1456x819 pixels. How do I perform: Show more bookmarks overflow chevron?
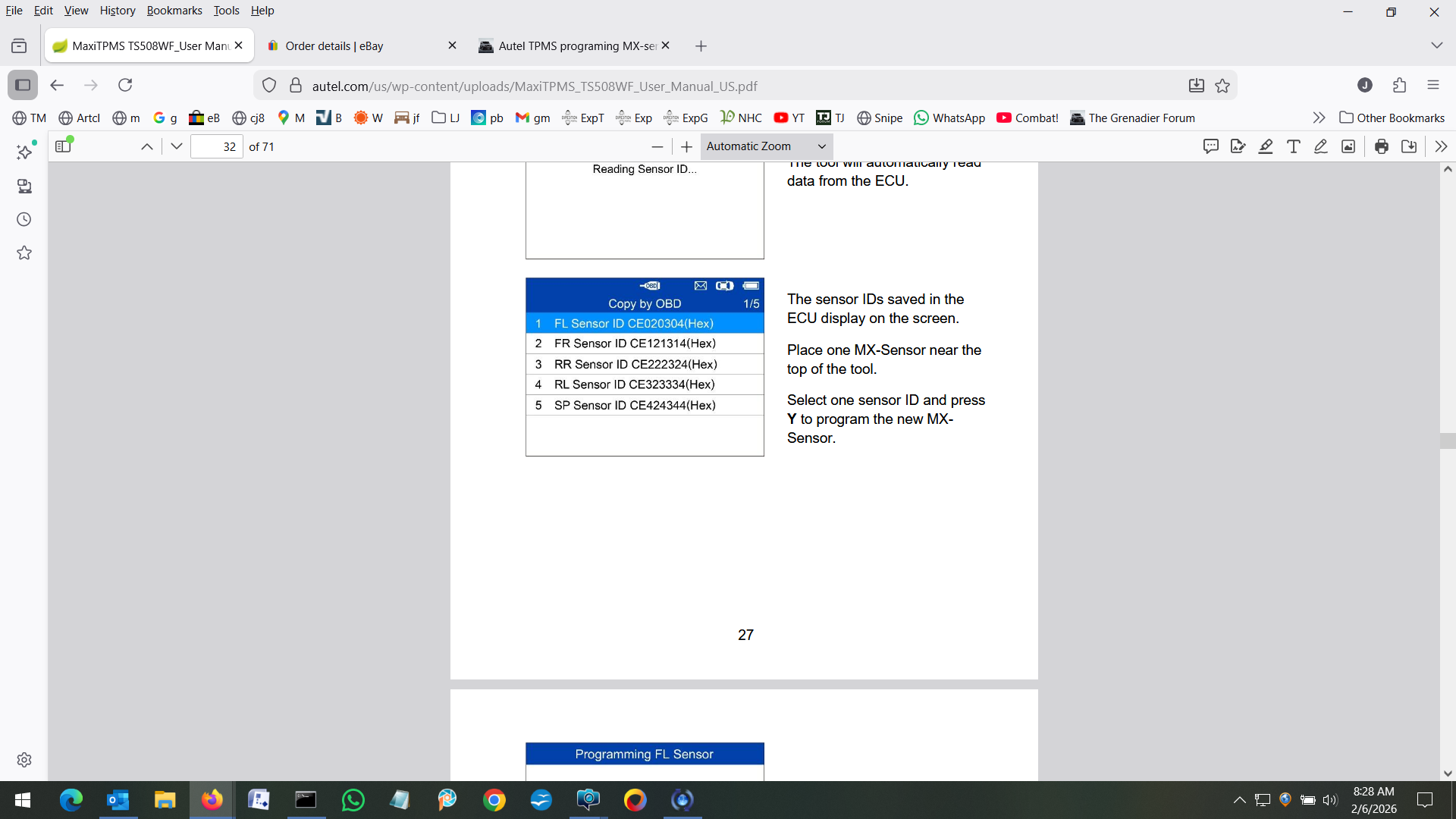(1319, 118)
